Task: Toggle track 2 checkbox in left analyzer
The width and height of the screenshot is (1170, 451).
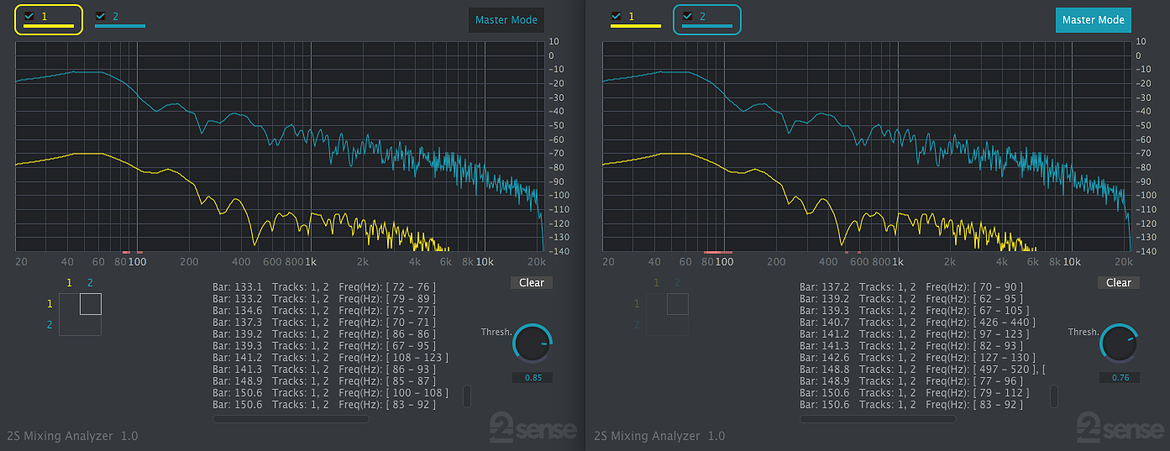Action: click(x=100, y=16)
